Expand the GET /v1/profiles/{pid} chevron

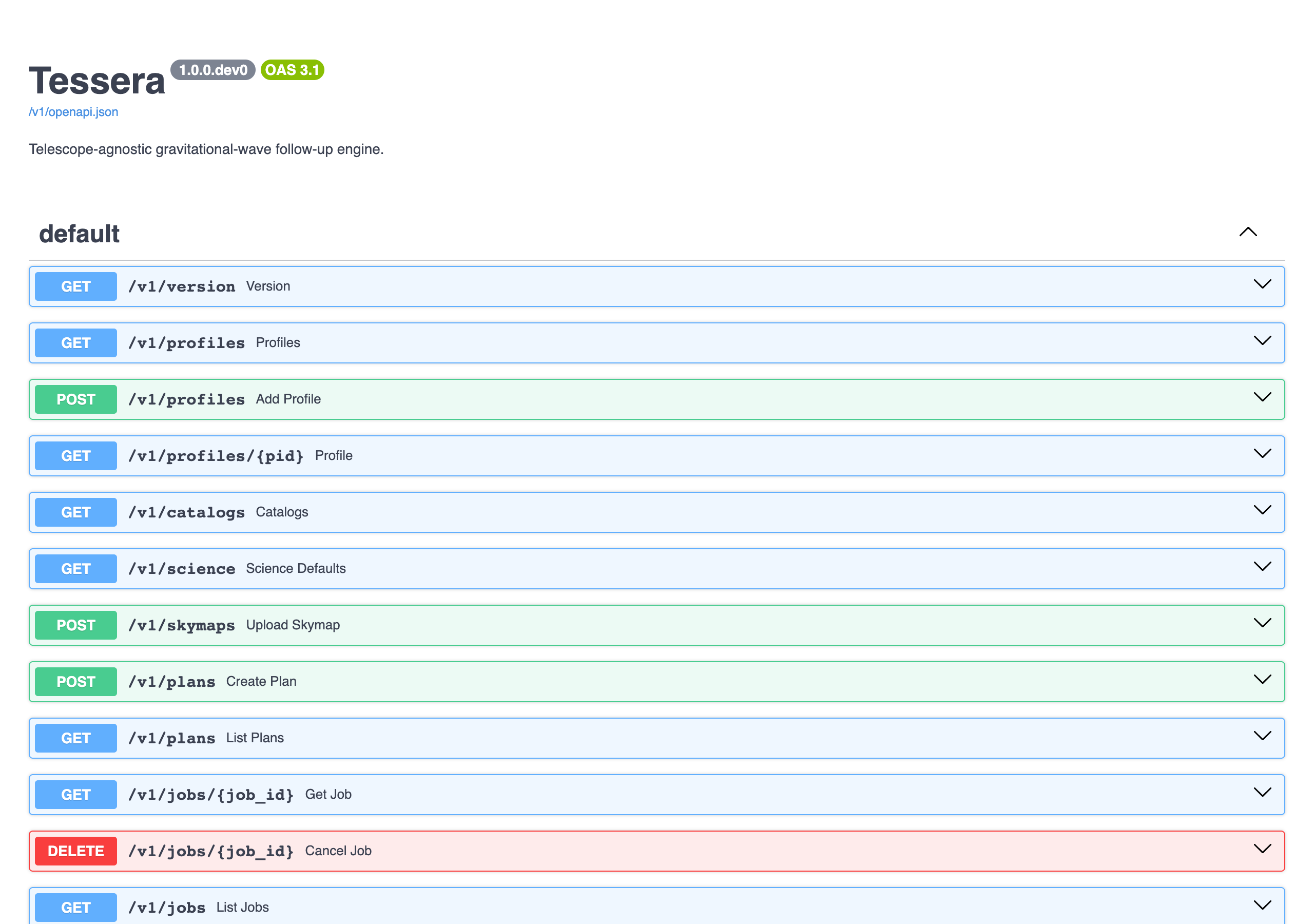[x=1262, y=454]
